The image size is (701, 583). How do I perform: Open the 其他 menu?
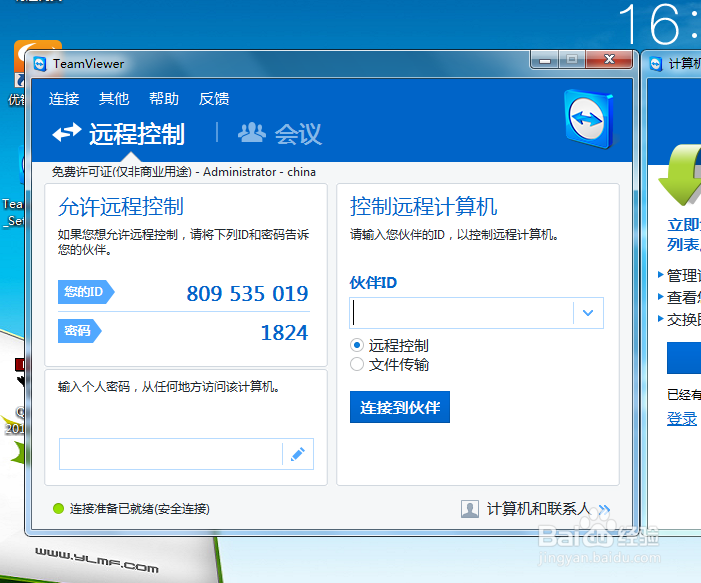point(114,98)
